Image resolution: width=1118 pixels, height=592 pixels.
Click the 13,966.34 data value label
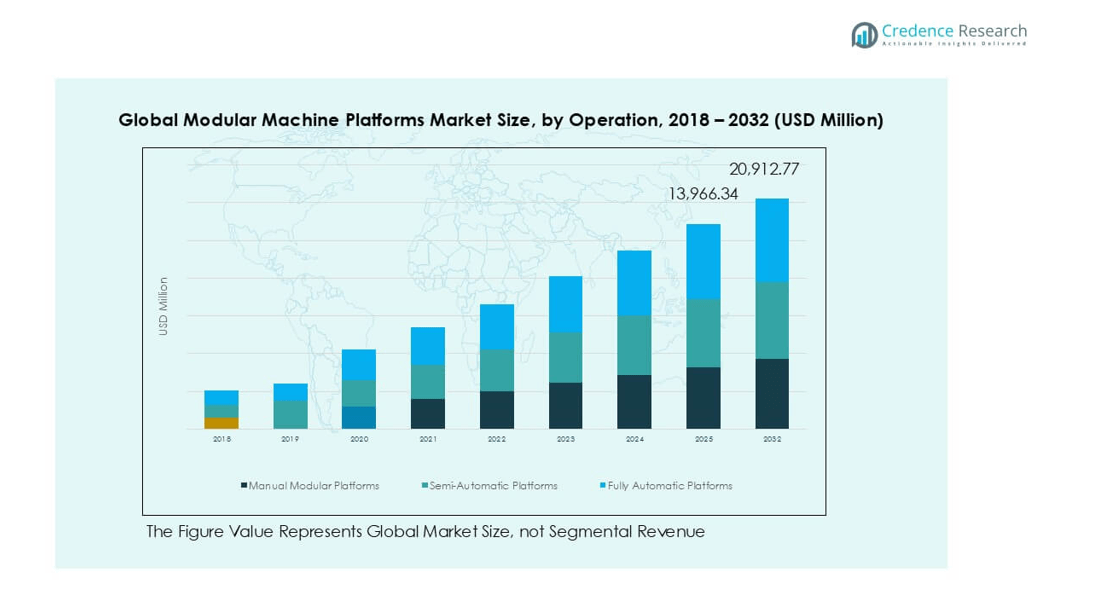tap(702, 194)
